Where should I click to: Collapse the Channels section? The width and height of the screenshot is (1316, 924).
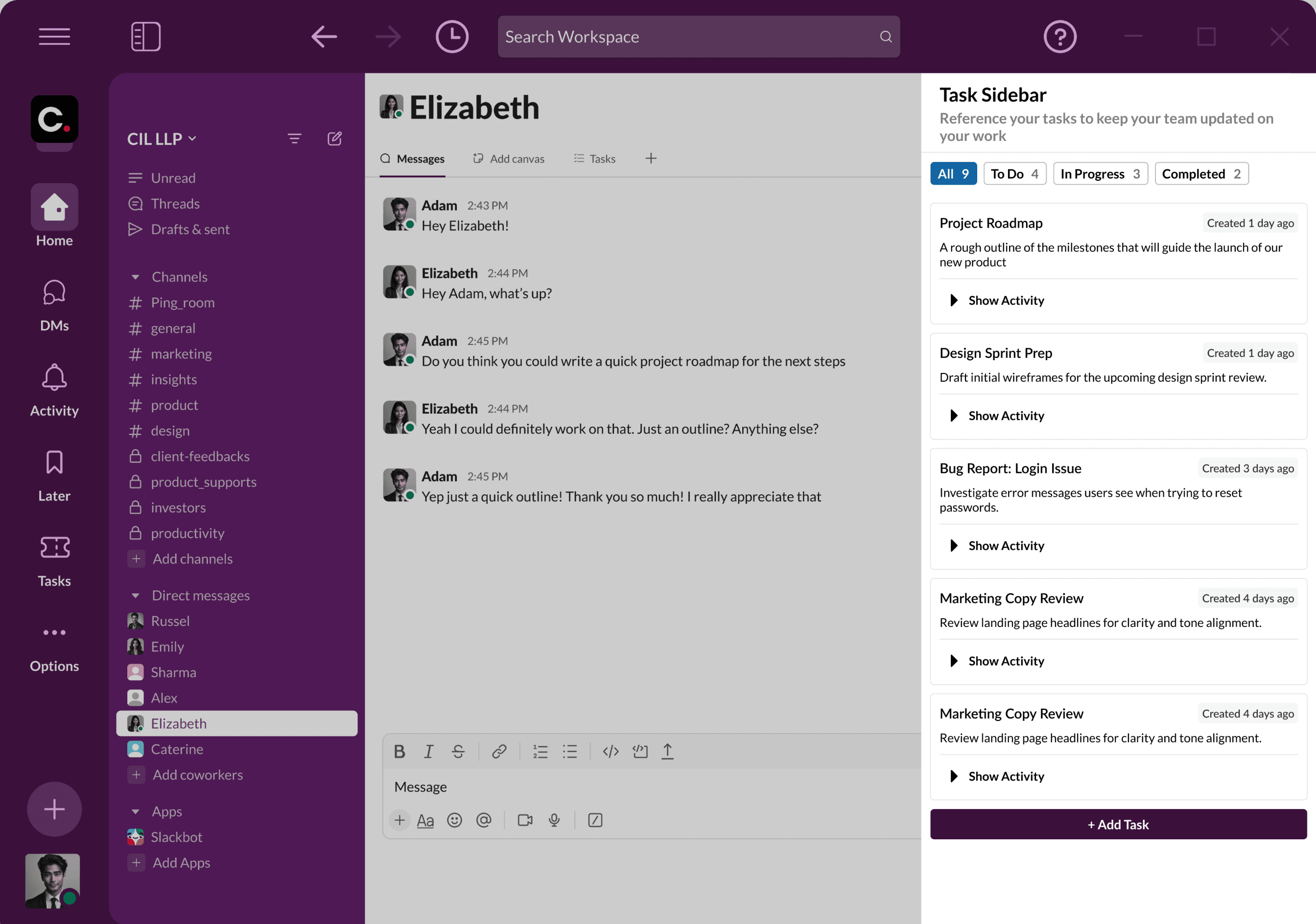(136, 277)
